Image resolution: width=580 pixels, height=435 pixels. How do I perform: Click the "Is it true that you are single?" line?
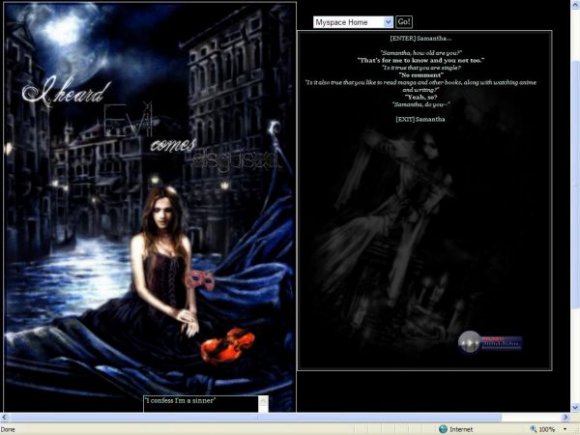click(421, 68)
